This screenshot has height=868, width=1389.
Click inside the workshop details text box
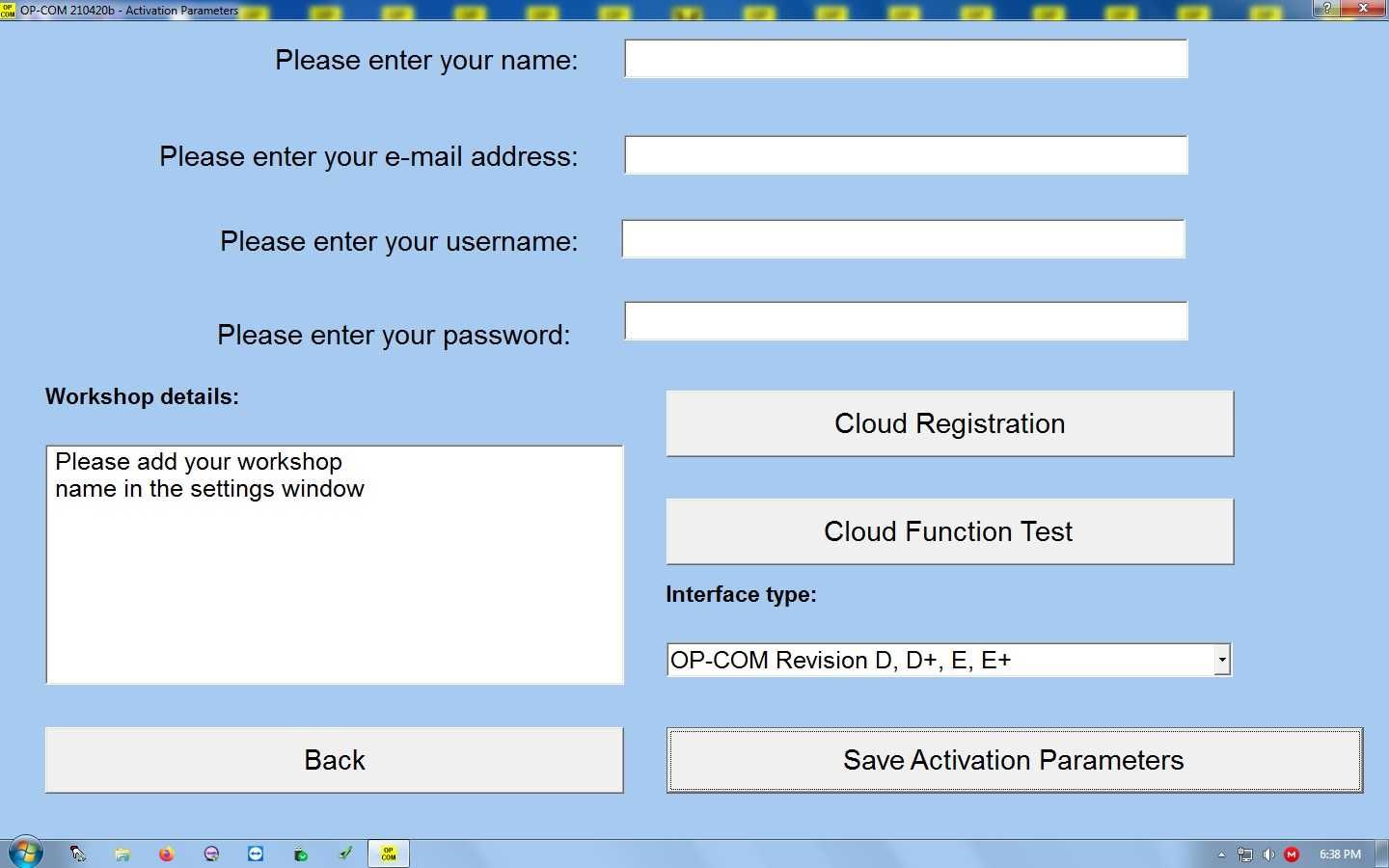[x=335, y=565]
